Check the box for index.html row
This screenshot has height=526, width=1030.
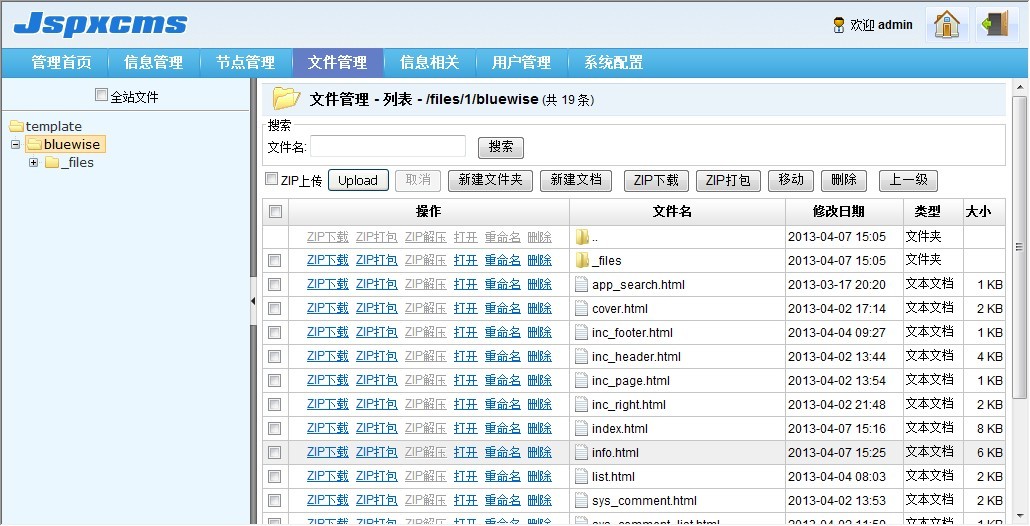pos(275,428)
